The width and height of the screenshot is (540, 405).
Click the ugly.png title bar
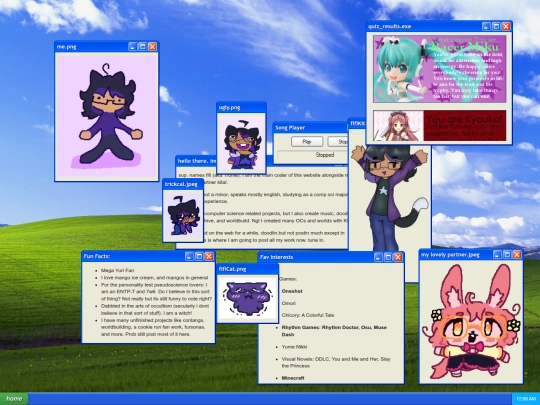click(241, 107)
